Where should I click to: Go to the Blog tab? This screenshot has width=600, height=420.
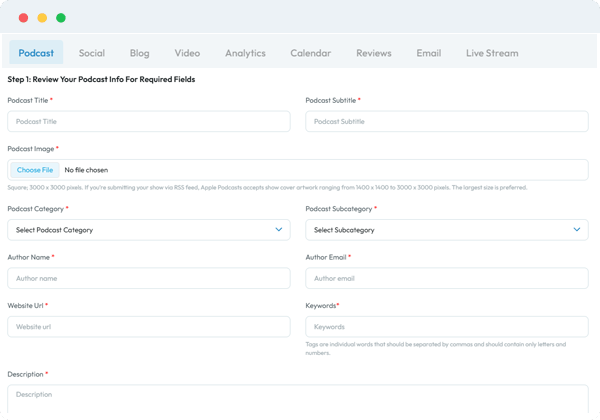tap(139, 53)
